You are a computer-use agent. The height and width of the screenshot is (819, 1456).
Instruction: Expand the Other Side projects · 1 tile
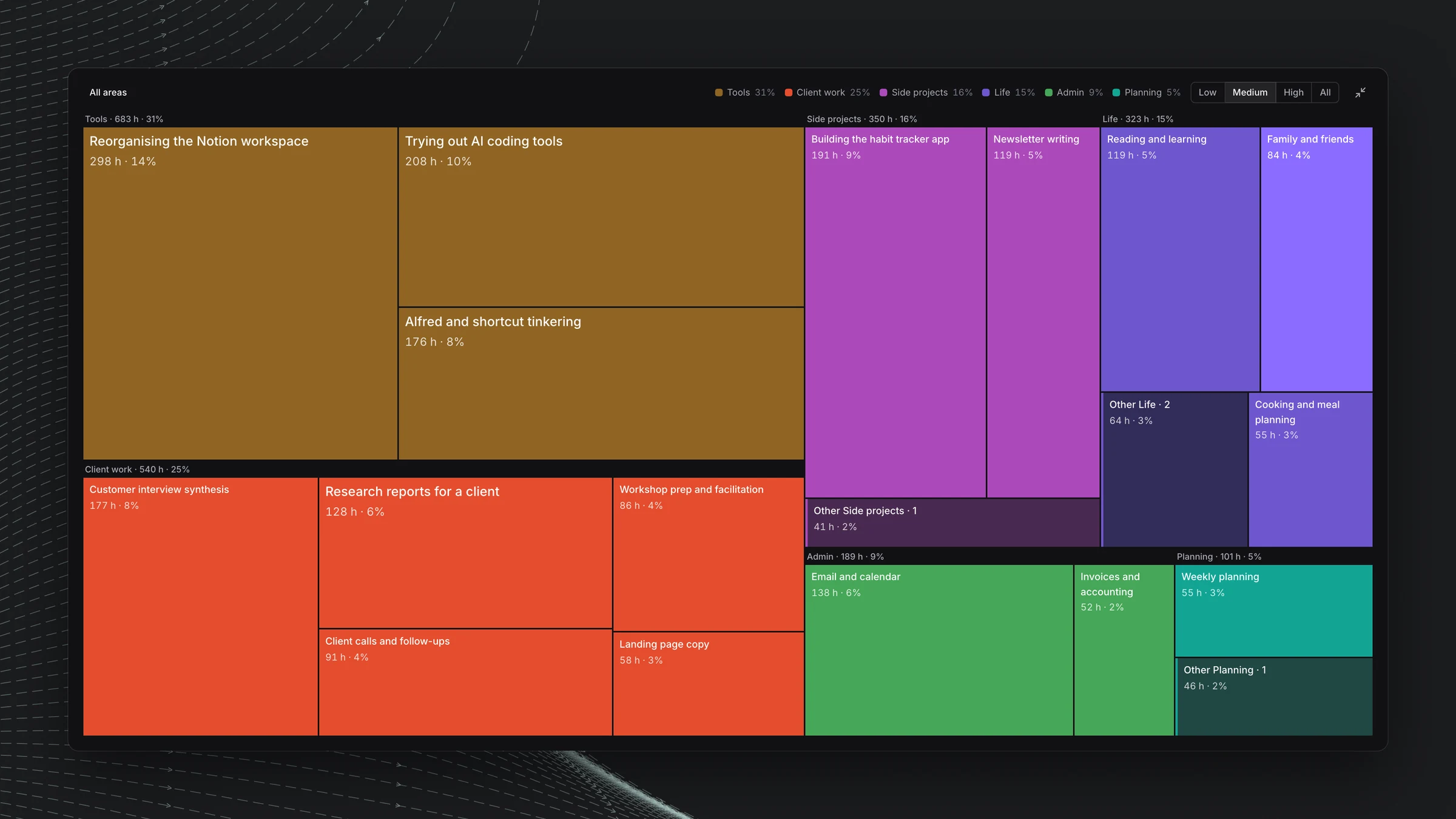pyautogui.click(x=952, y=523)
